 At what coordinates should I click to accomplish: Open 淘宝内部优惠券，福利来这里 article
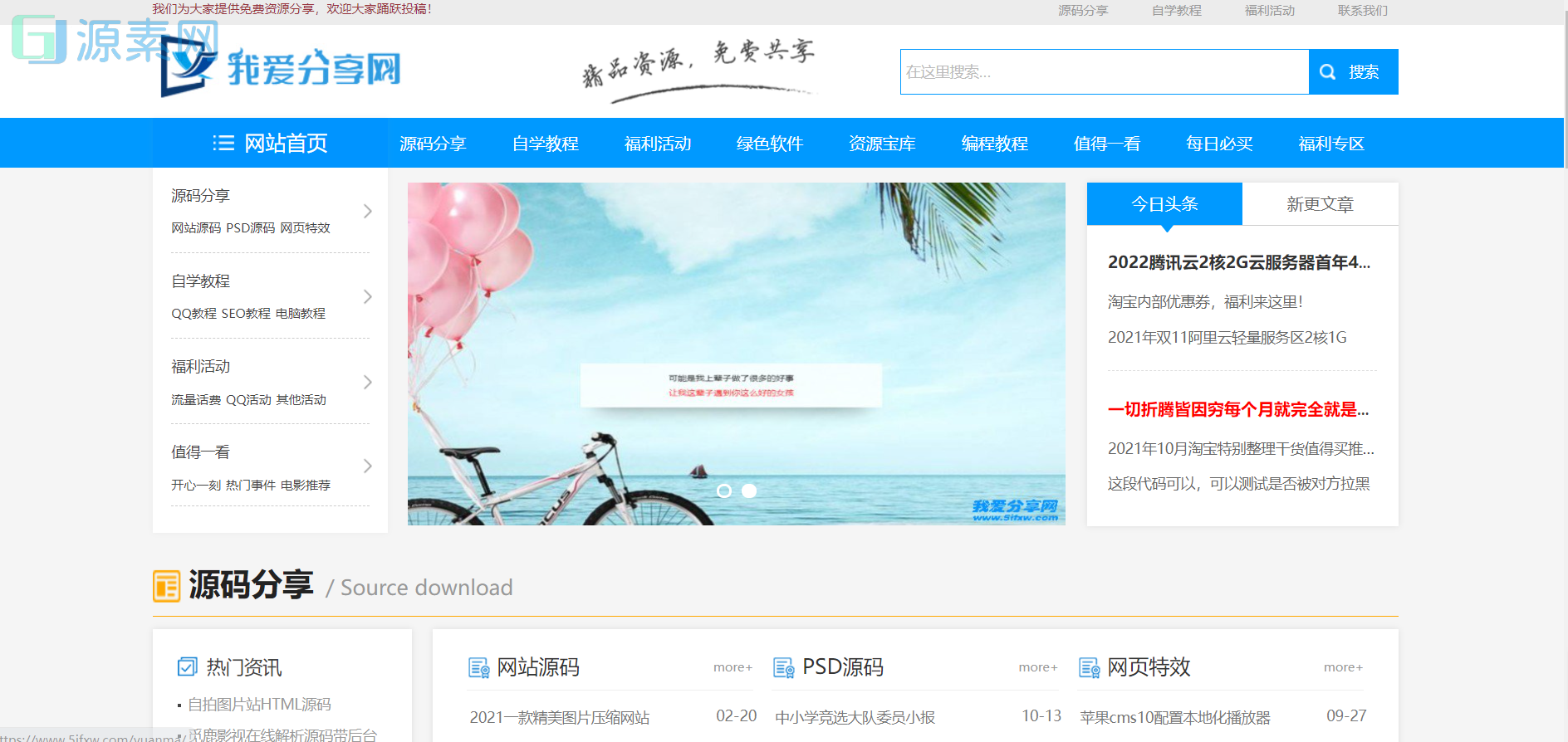[x=1206, y=301]
